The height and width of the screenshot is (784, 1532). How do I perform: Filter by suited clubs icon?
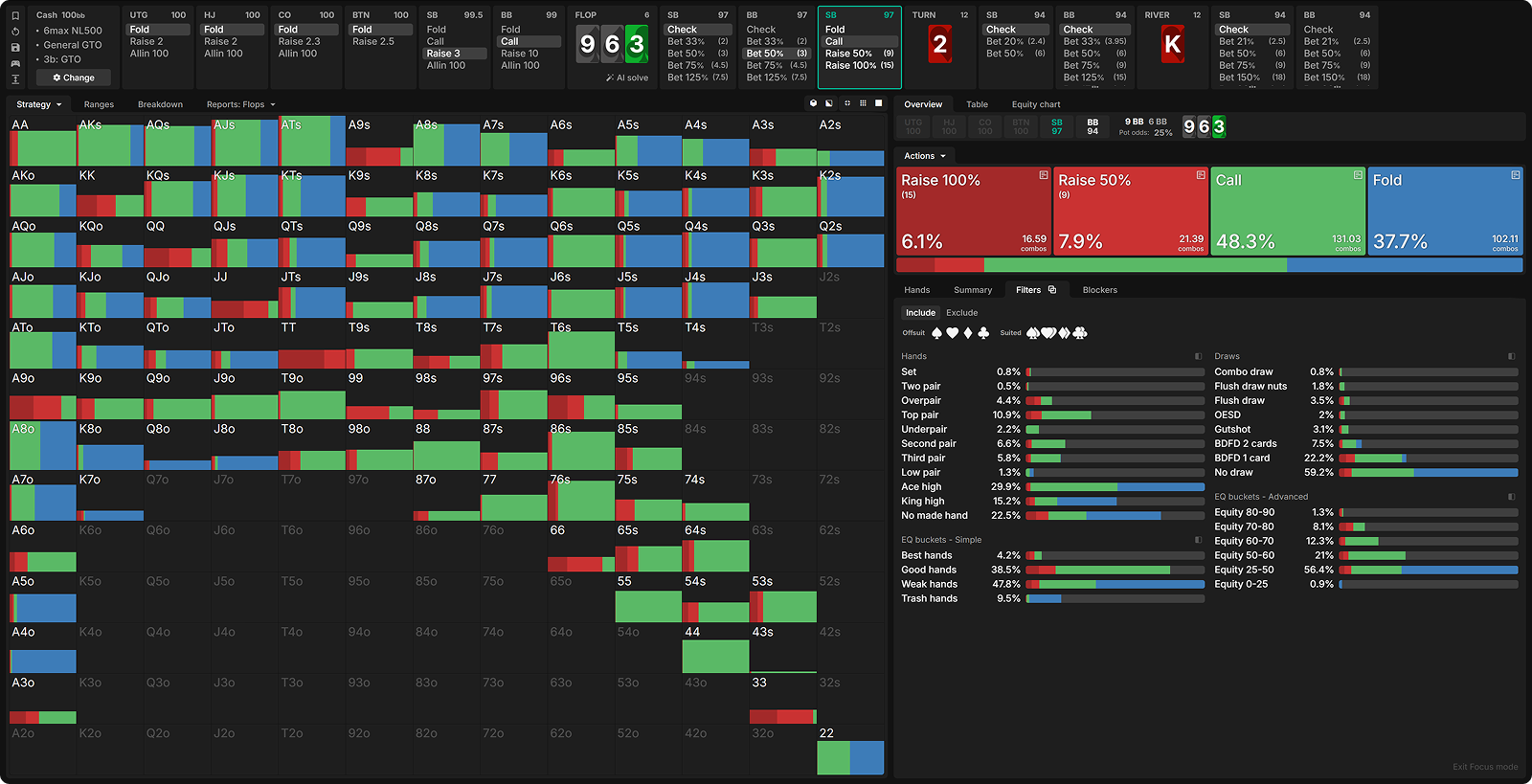(1080, 333)
